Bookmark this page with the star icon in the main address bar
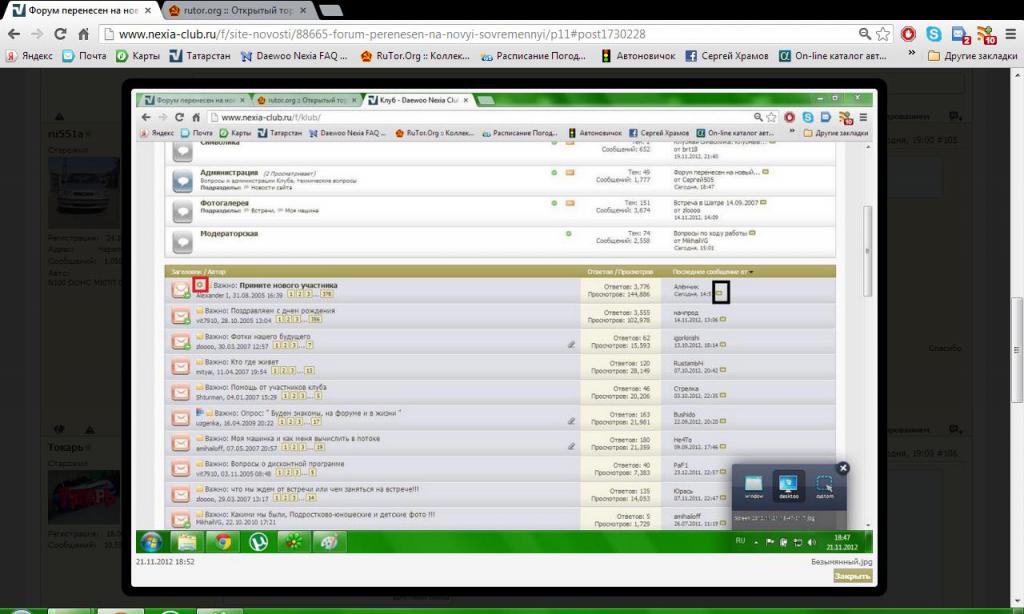The width and height of the screenshot is (1024, 614). click(x=883, y=34)
